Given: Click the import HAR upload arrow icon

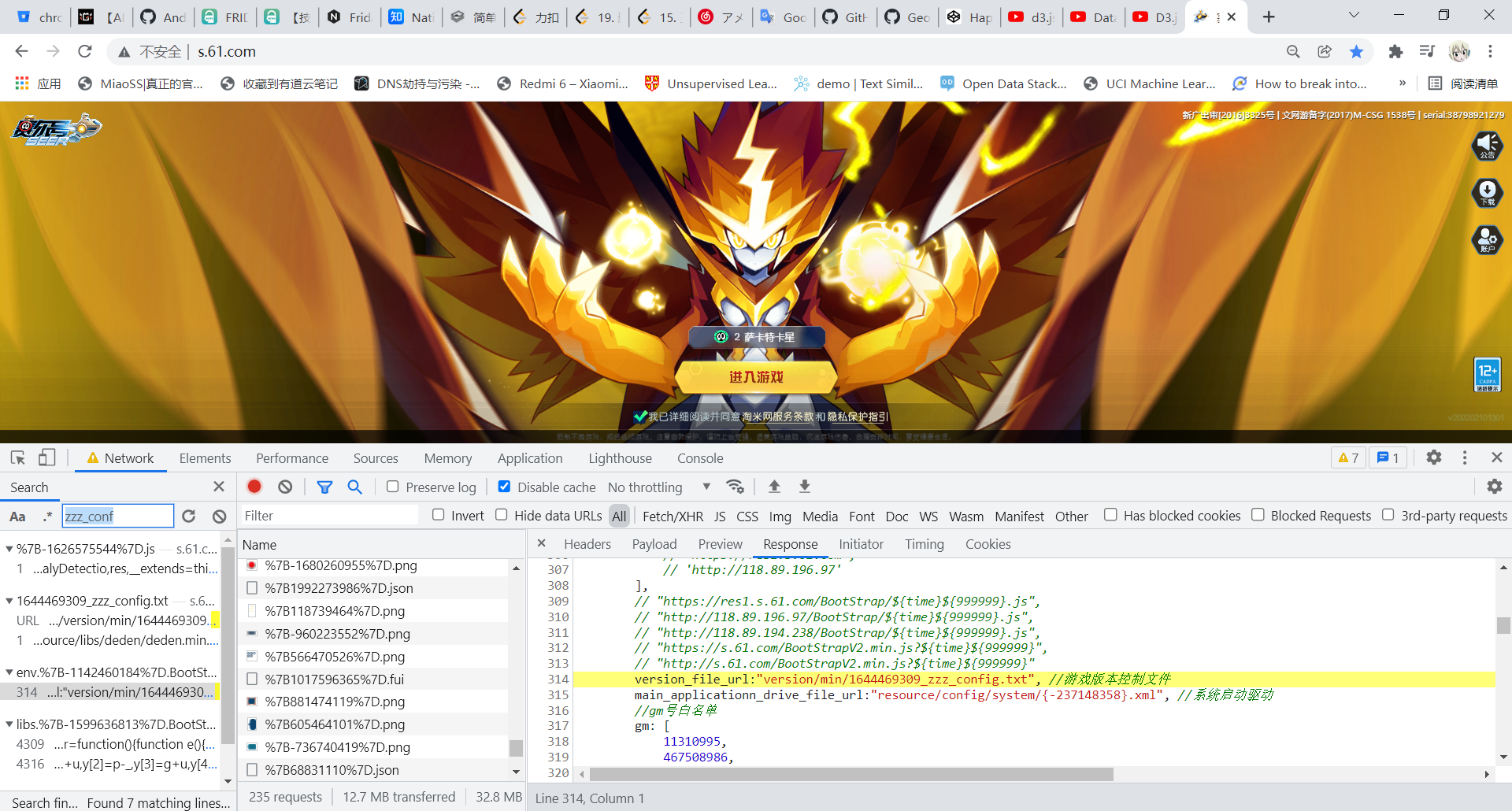Looking at the screenshot, I should point(774,487).
